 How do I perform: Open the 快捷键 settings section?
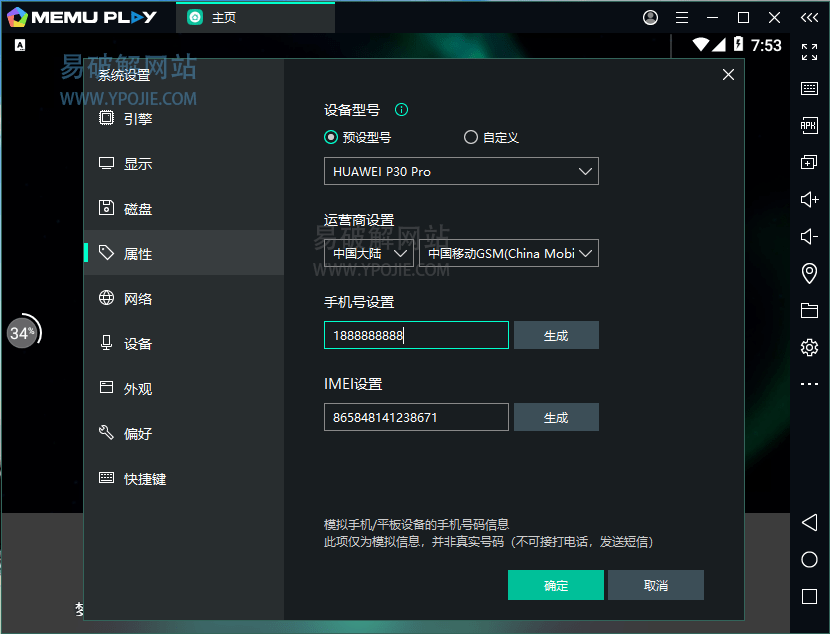(145, 479)
